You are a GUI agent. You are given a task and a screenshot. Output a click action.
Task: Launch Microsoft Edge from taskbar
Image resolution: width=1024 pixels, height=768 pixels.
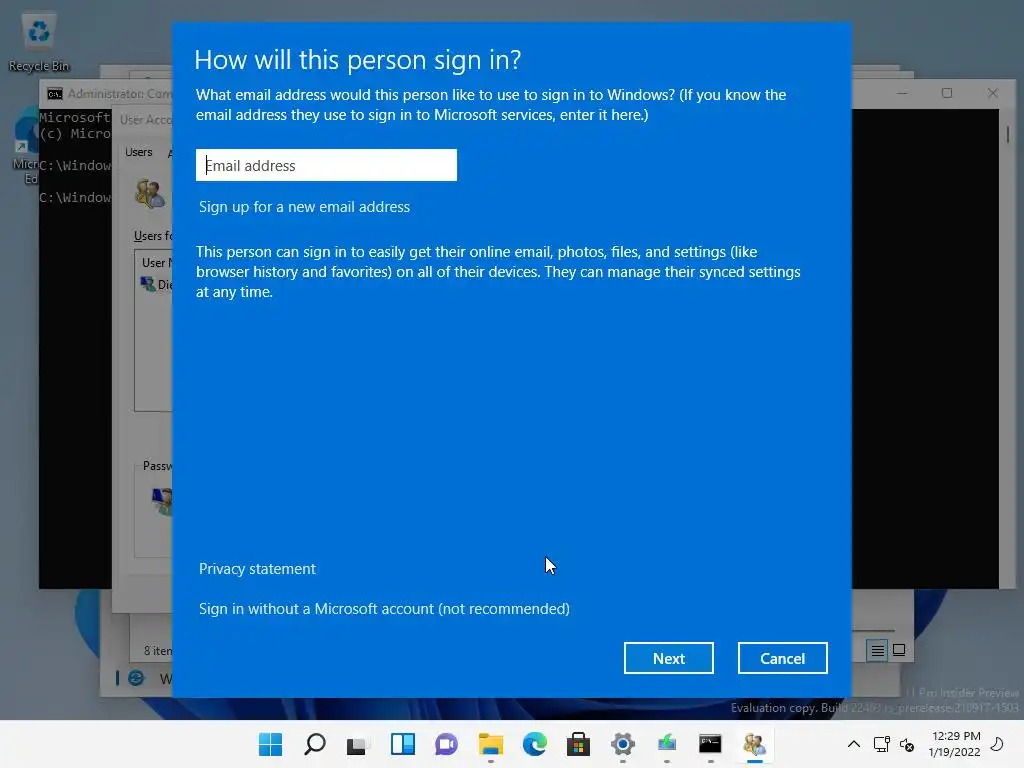535,744
